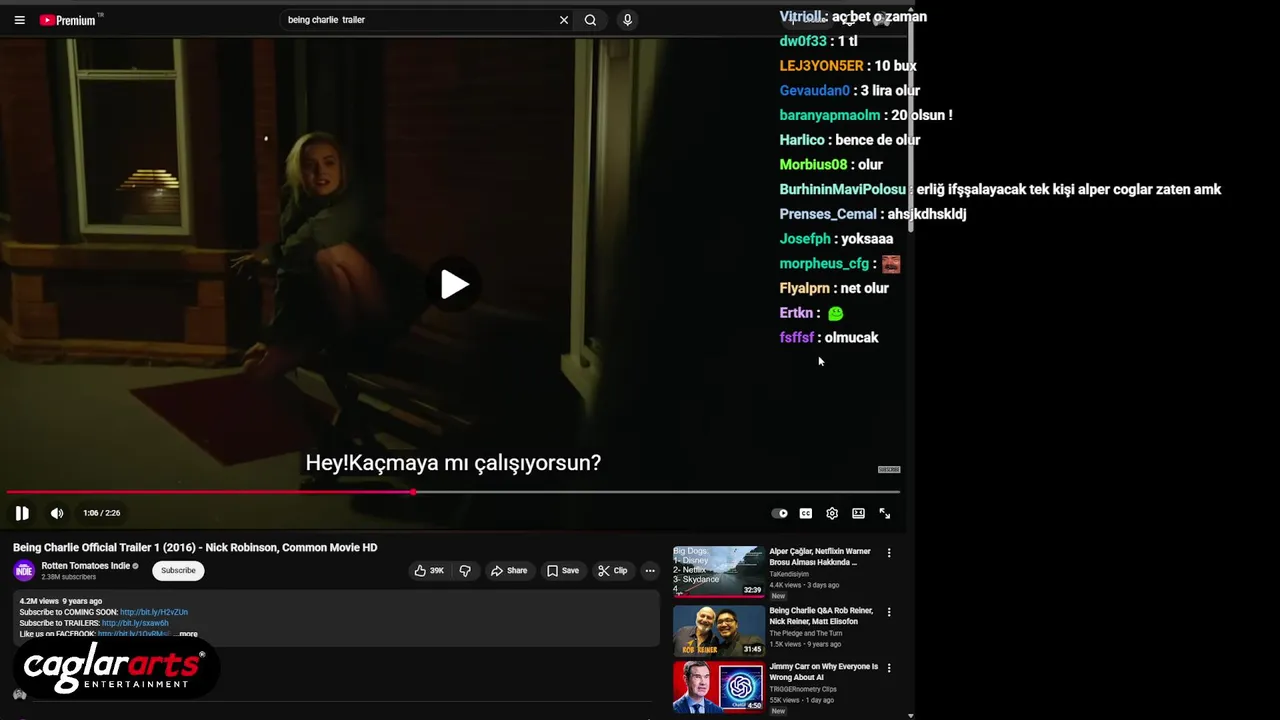Mute the video with the speaker icon
Screen dimensions: 1280x720
(57, 513)
